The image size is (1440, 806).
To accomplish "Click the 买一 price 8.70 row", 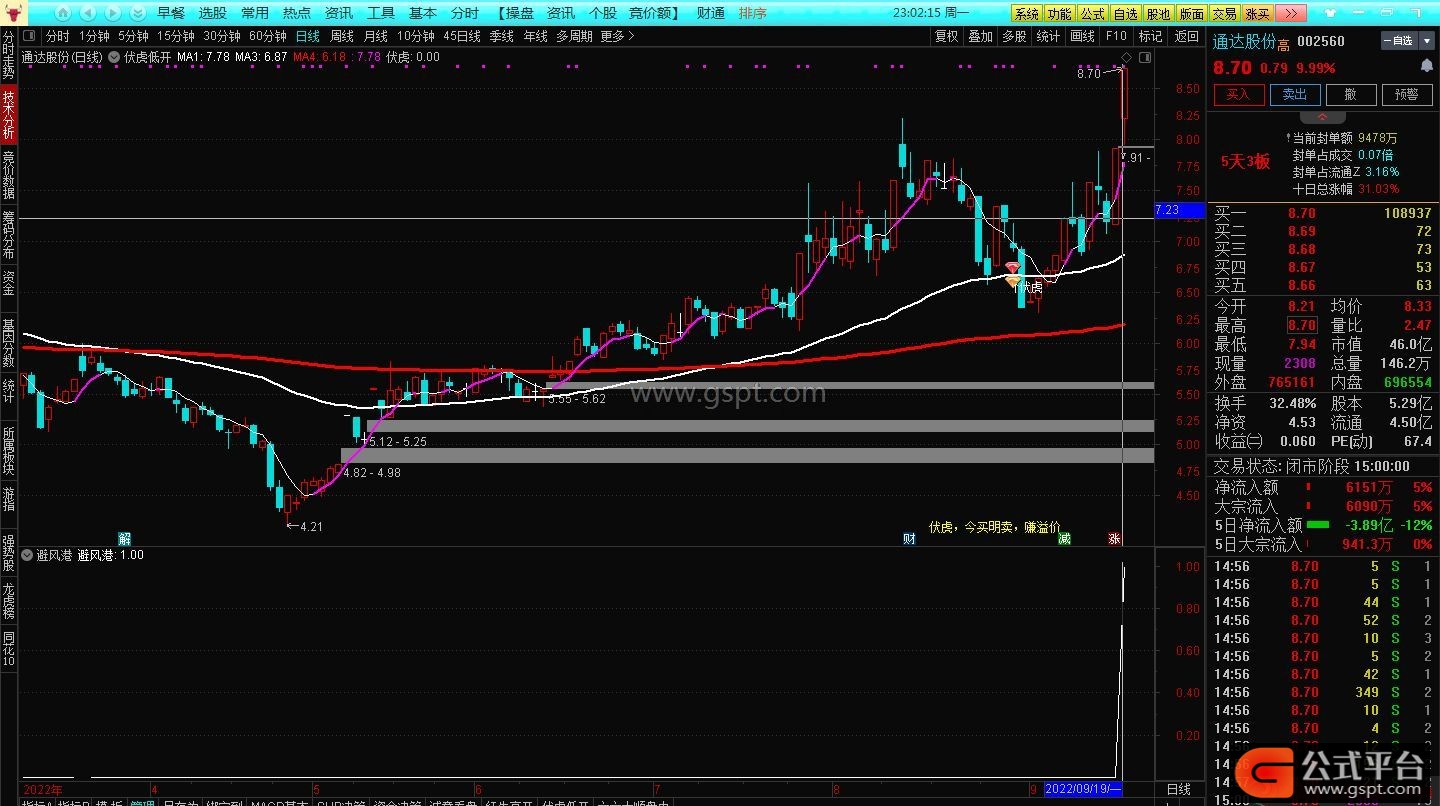I will 1322,213.
